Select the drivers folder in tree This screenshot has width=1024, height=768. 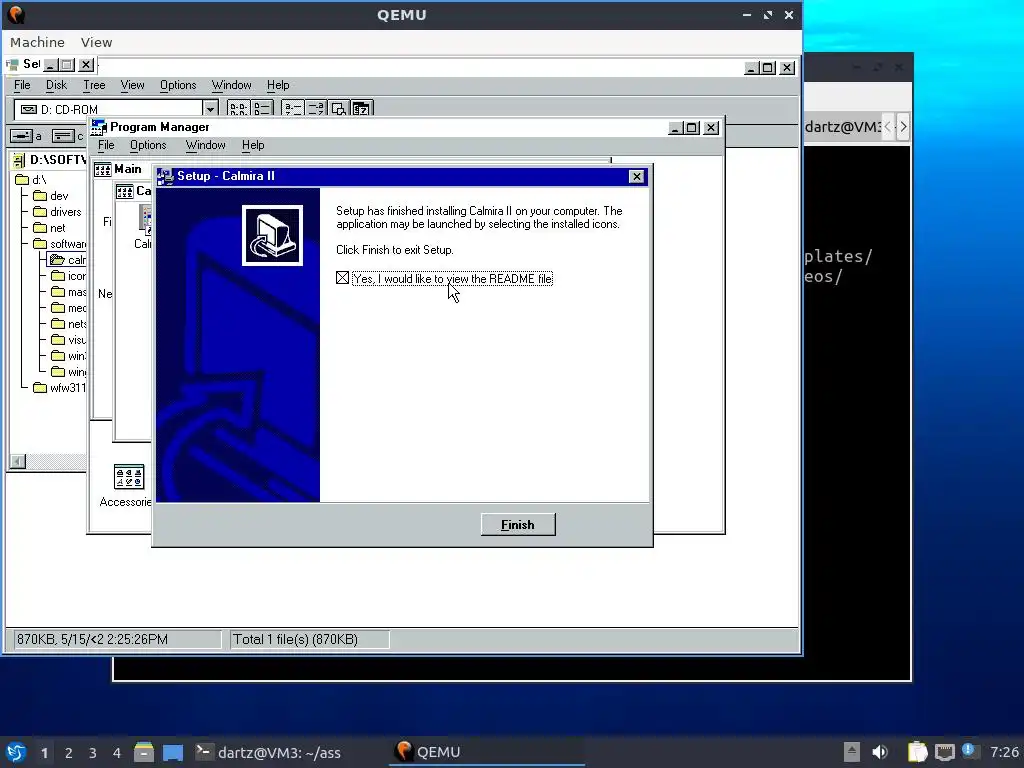coord(57,212)
